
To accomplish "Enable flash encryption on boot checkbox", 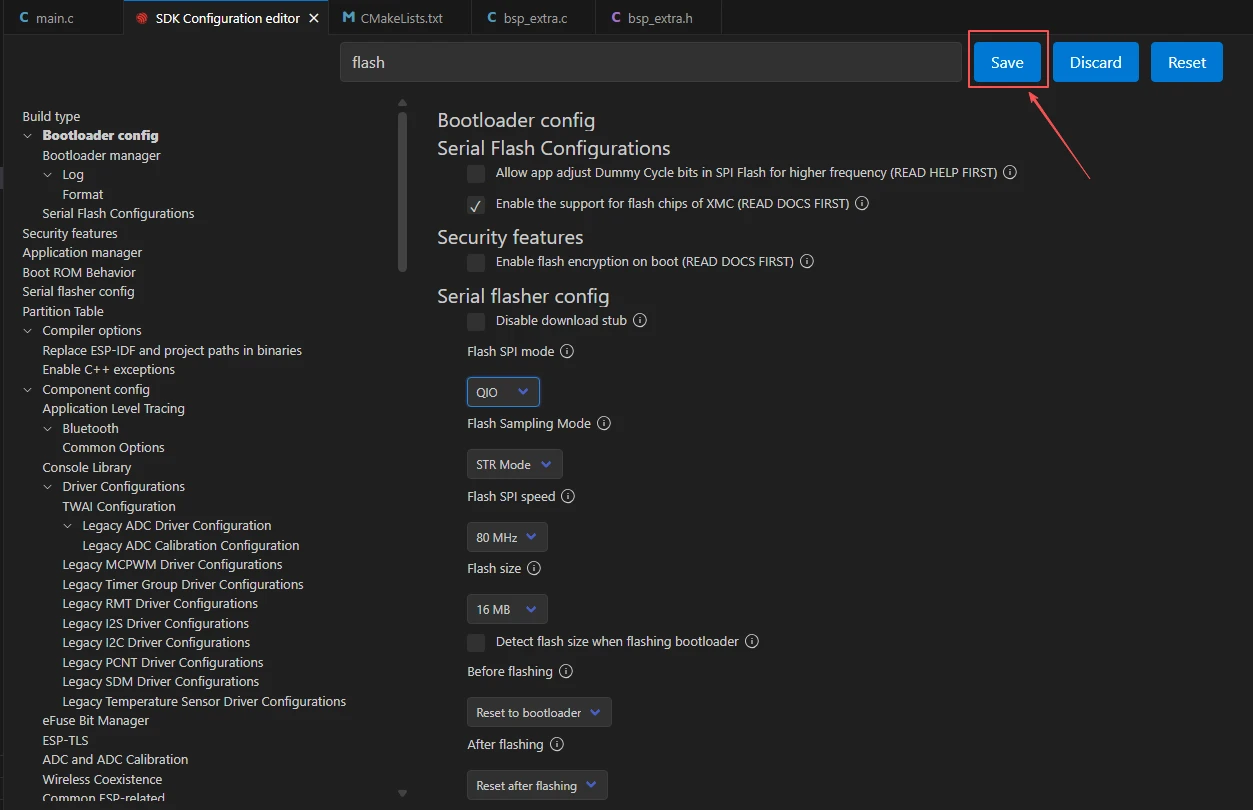I will point(476,262).
